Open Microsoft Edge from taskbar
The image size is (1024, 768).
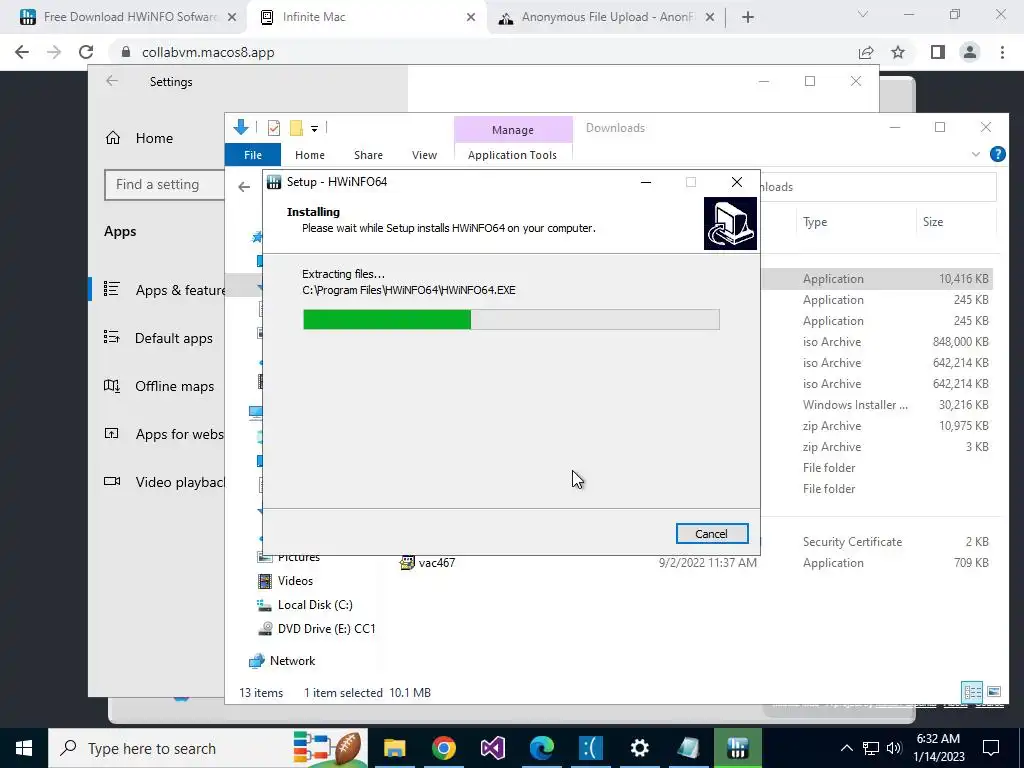tap(541, 748)
